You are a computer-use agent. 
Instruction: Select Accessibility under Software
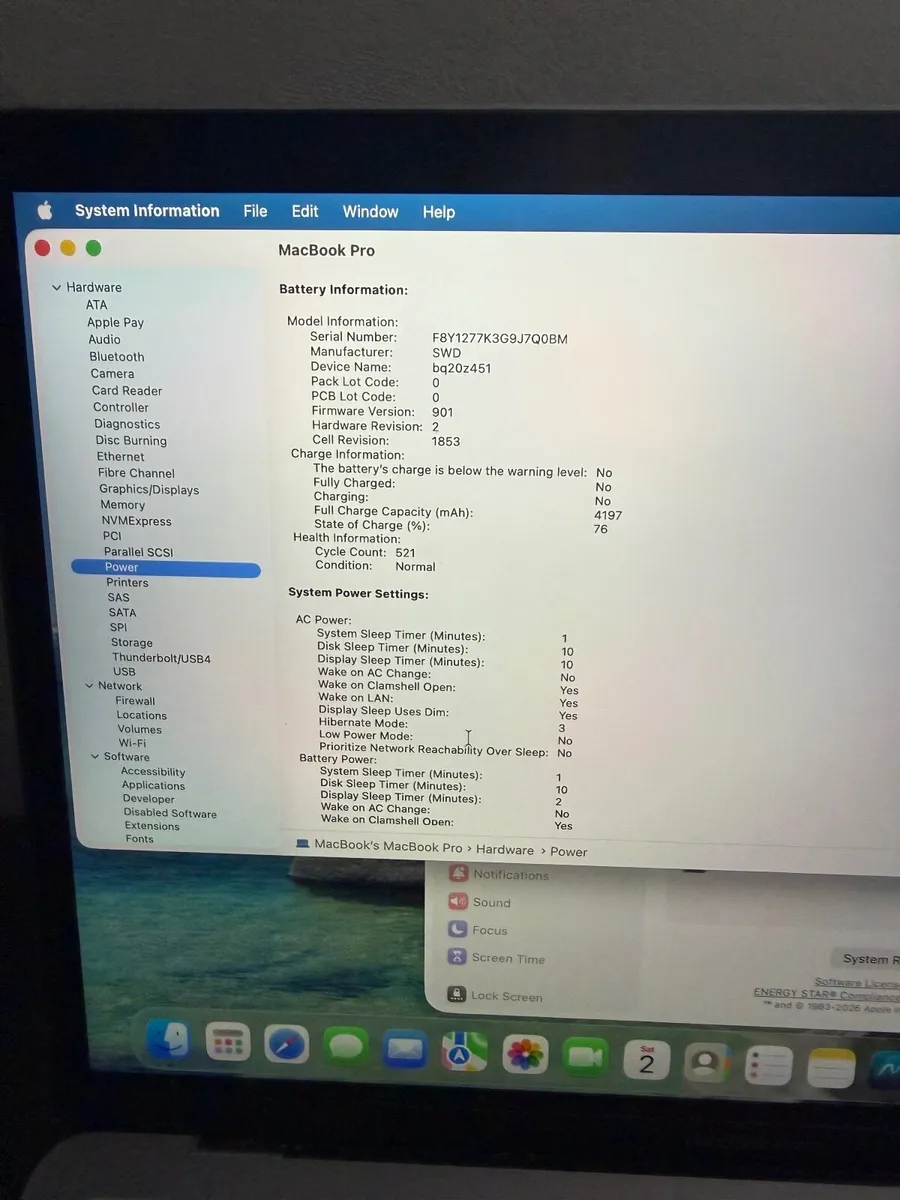pos(153,772)
